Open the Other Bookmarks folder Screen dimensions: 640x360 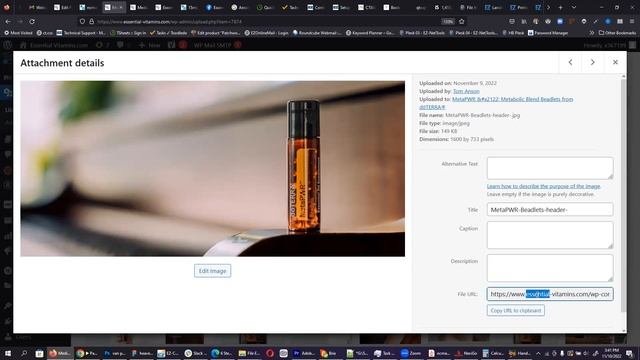617,33
